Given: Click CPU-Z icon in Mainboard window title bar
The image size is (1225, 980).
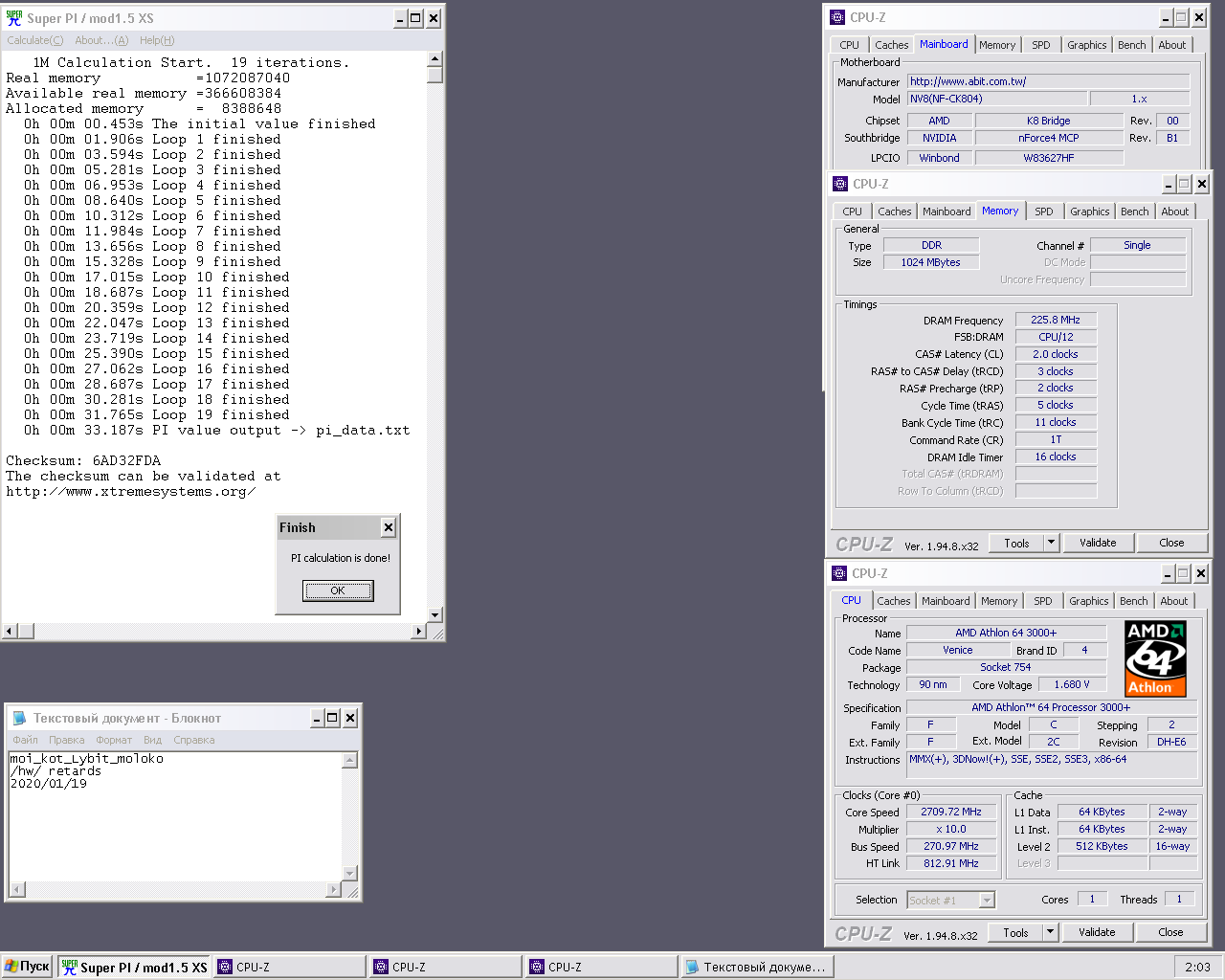Looking at the screenshot, I should (x=837, y=17).
